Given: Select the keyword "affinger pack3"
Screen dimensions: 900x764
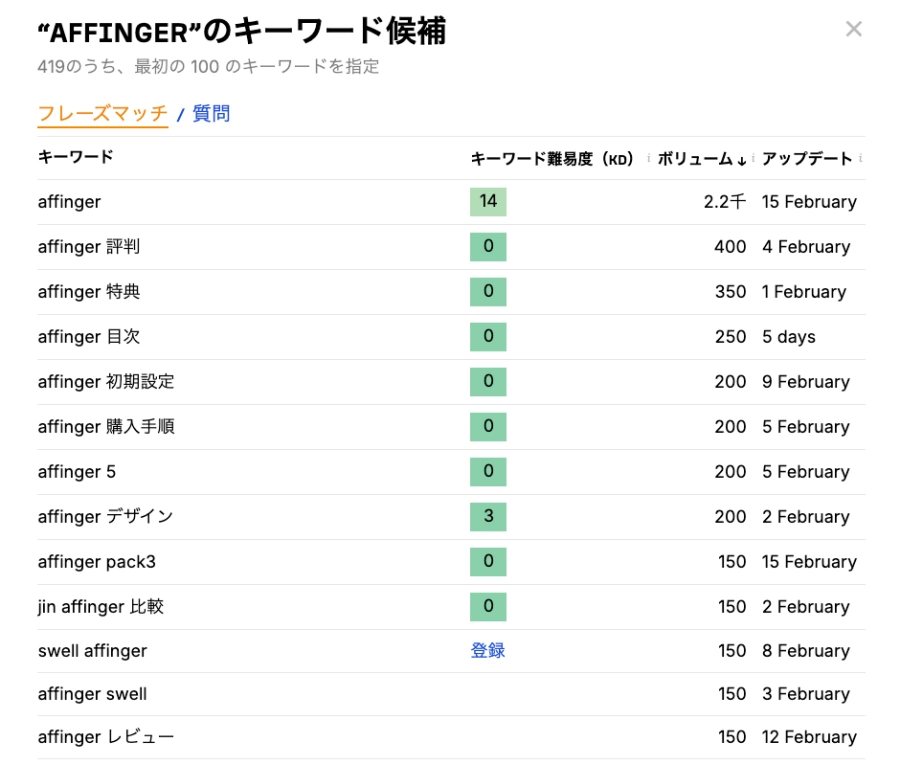Looking at the screenshot, I should click(x=97, y=561).
